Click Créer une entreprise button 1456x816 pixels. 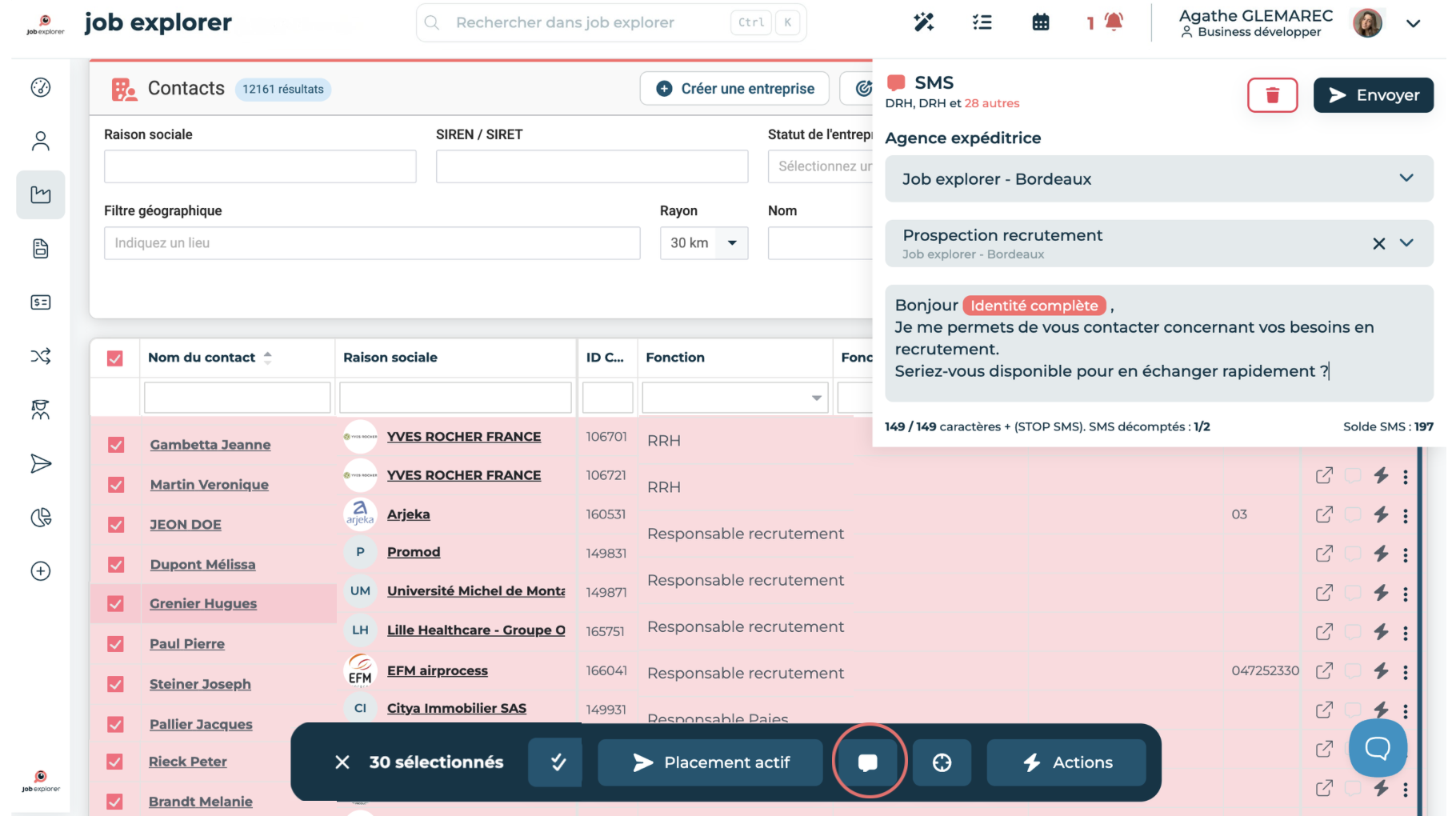coord(734,89)
